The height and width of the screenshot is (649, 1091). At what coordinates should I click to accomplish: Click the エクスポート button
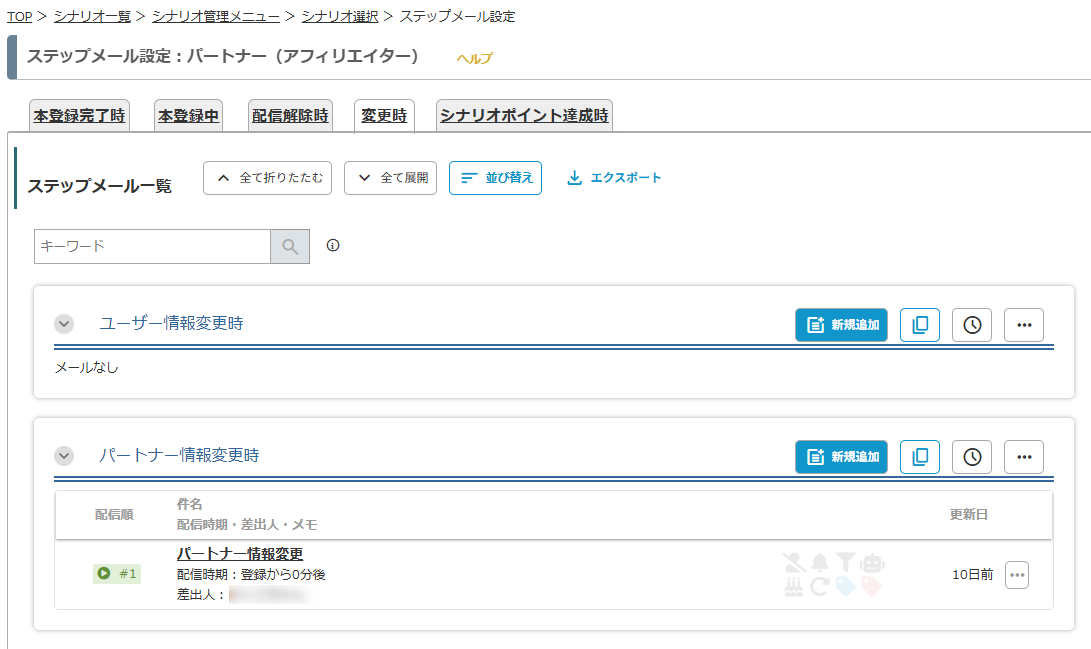614,178
